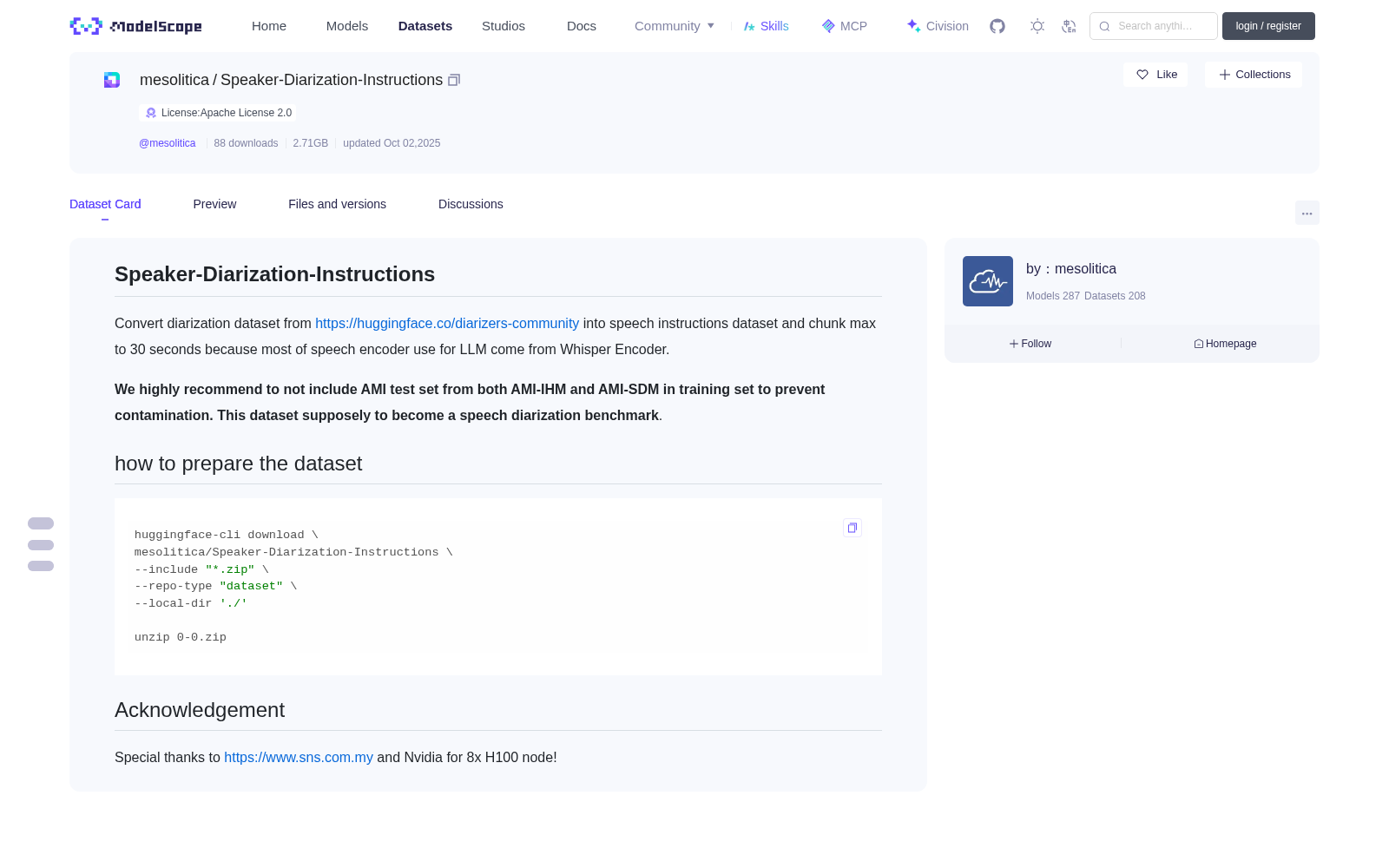The height and width of the screenshot is (868, 1389).
Task: Open Civision from the top navigation
Action: (938, 26)
